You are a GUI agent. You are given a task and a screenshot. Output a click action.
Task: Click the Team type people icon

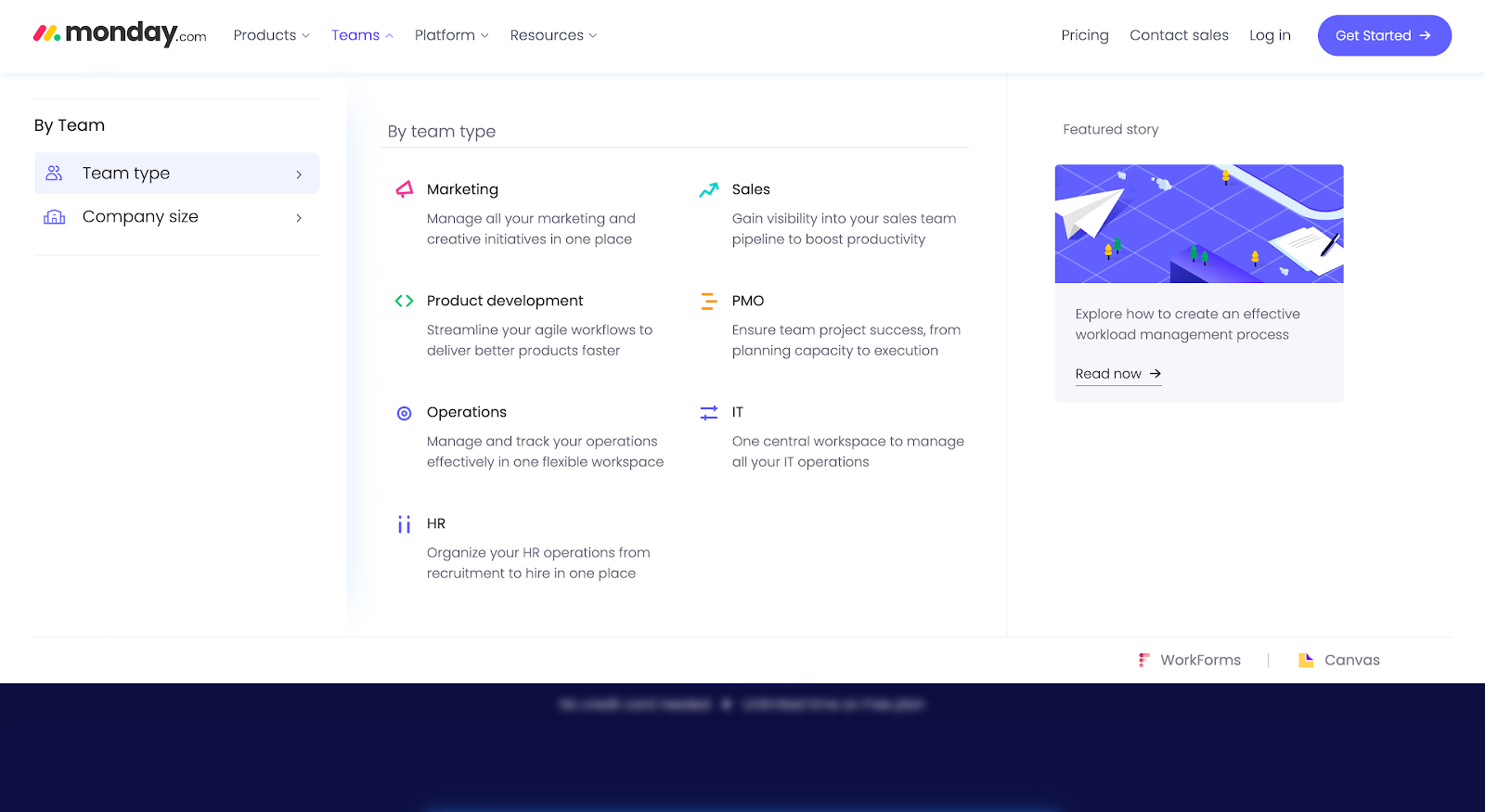coord(54,174)
